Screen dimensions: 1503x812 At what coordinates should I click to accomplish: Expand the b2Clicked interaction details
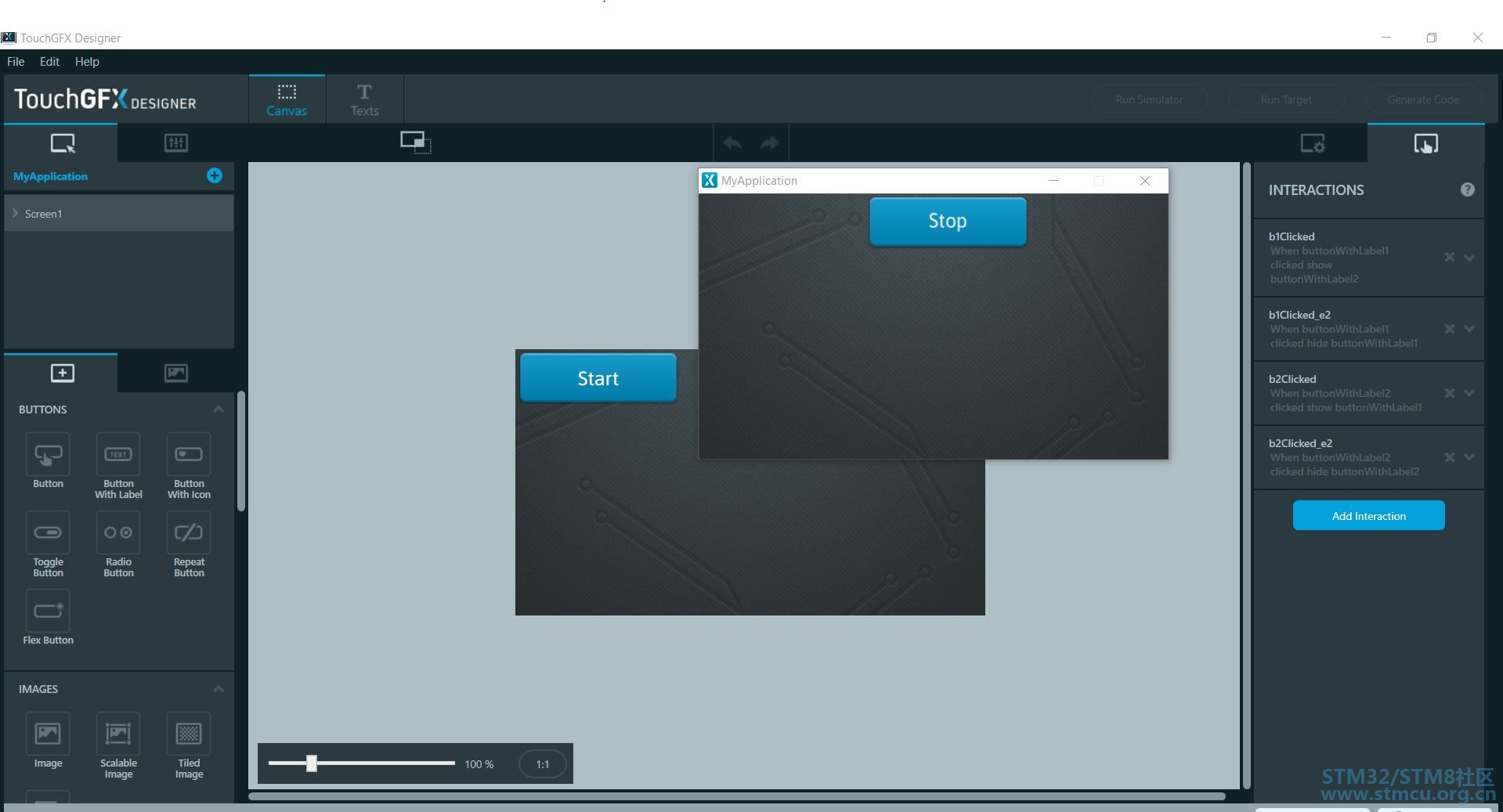[1469, 393]
